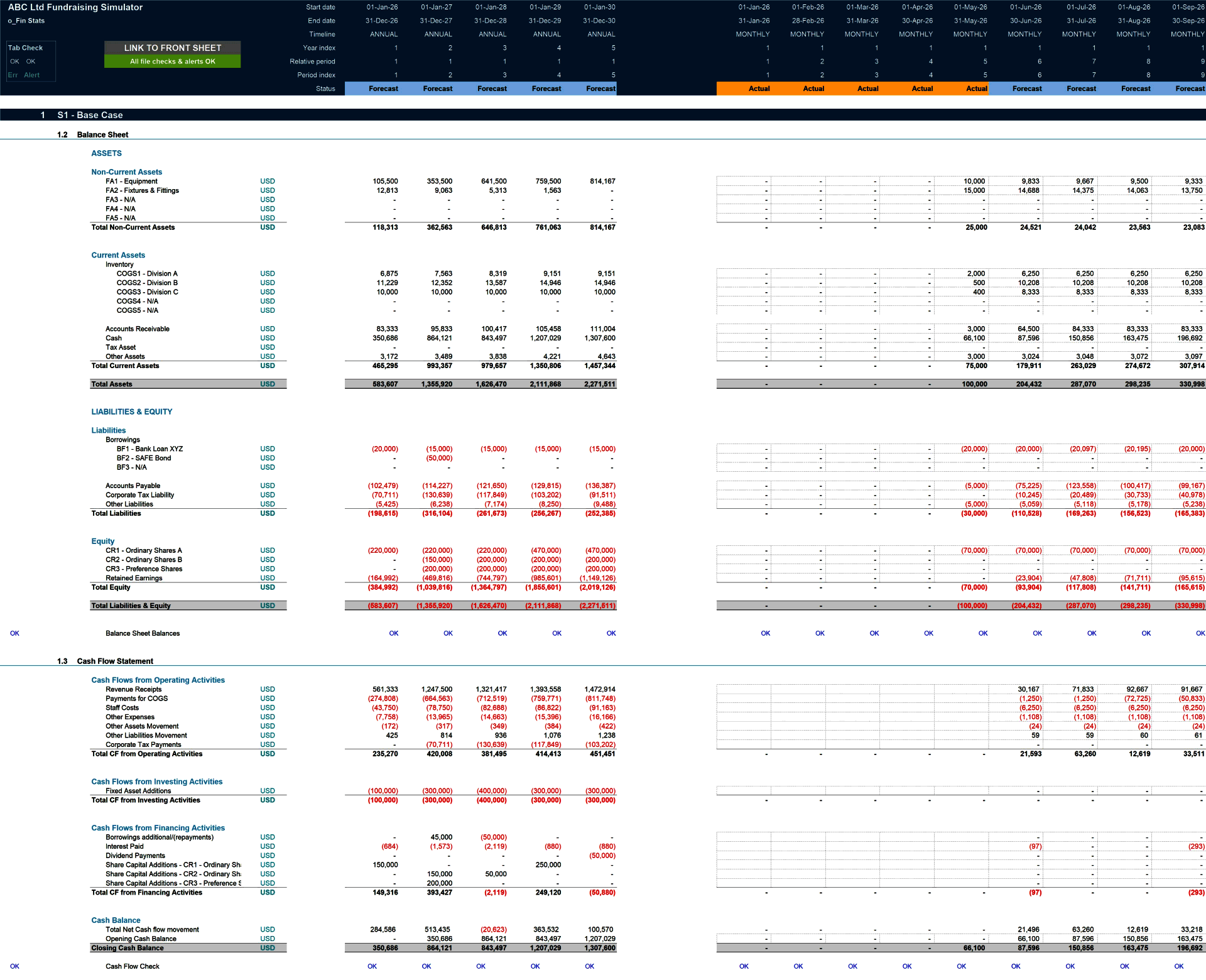The height and width of the screenshot is (980, 1206).
Task: Select the COGS2 - Division B label
Action: [x=147, y=283]
